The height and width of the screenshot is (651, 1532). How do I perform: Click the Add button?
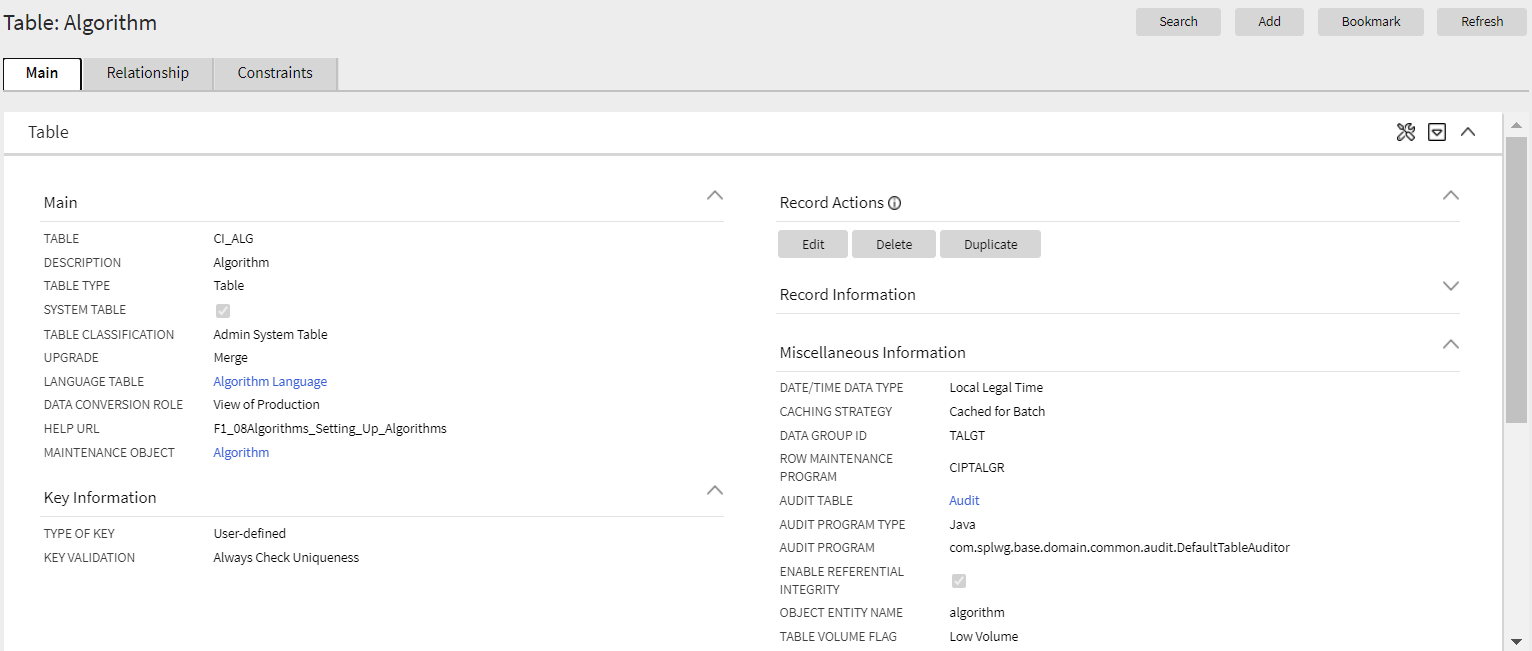tap(1268, 21)
